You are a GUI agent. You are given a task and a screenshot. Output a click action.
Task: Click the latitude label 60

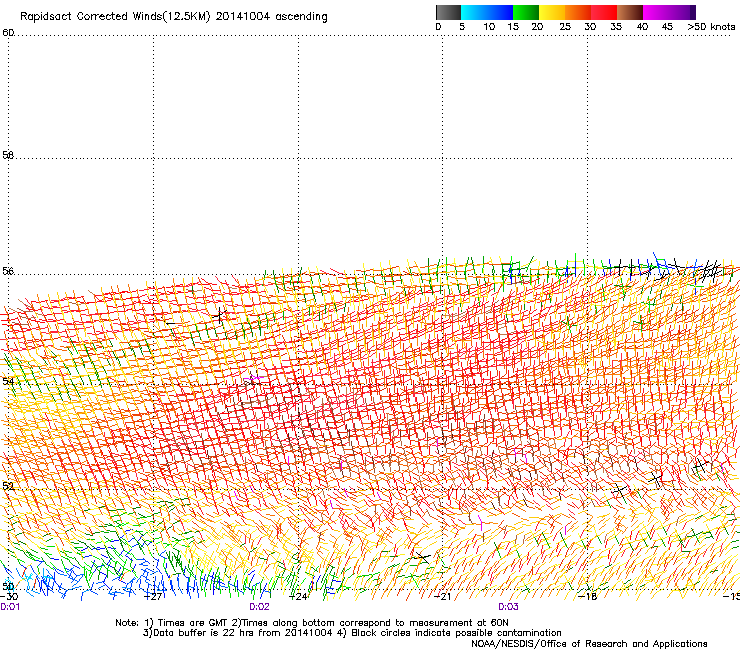point(8,33)
